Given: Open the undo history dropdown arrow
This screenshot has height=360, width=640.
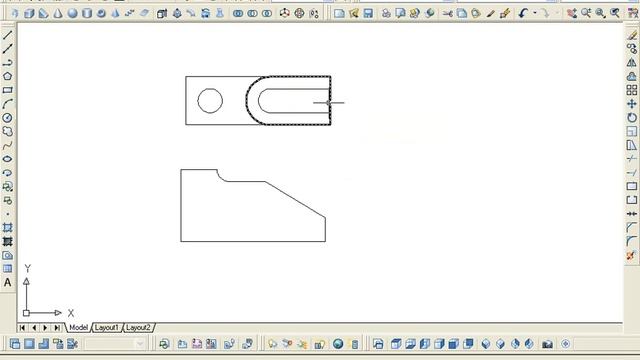Looking at the screenshot, I should (535, 13).
